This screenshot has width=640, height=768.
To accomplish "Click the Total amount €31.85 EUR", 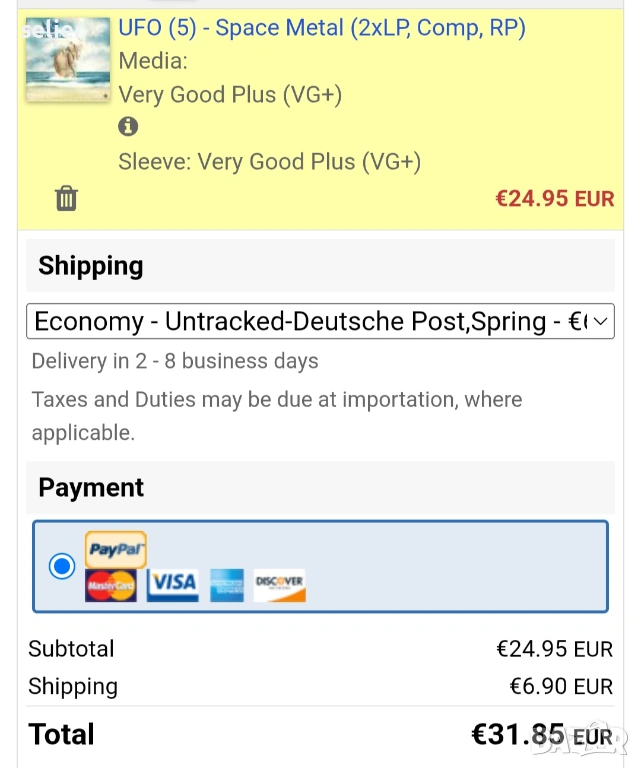I will pyautogui.click(x=541, y=735).
